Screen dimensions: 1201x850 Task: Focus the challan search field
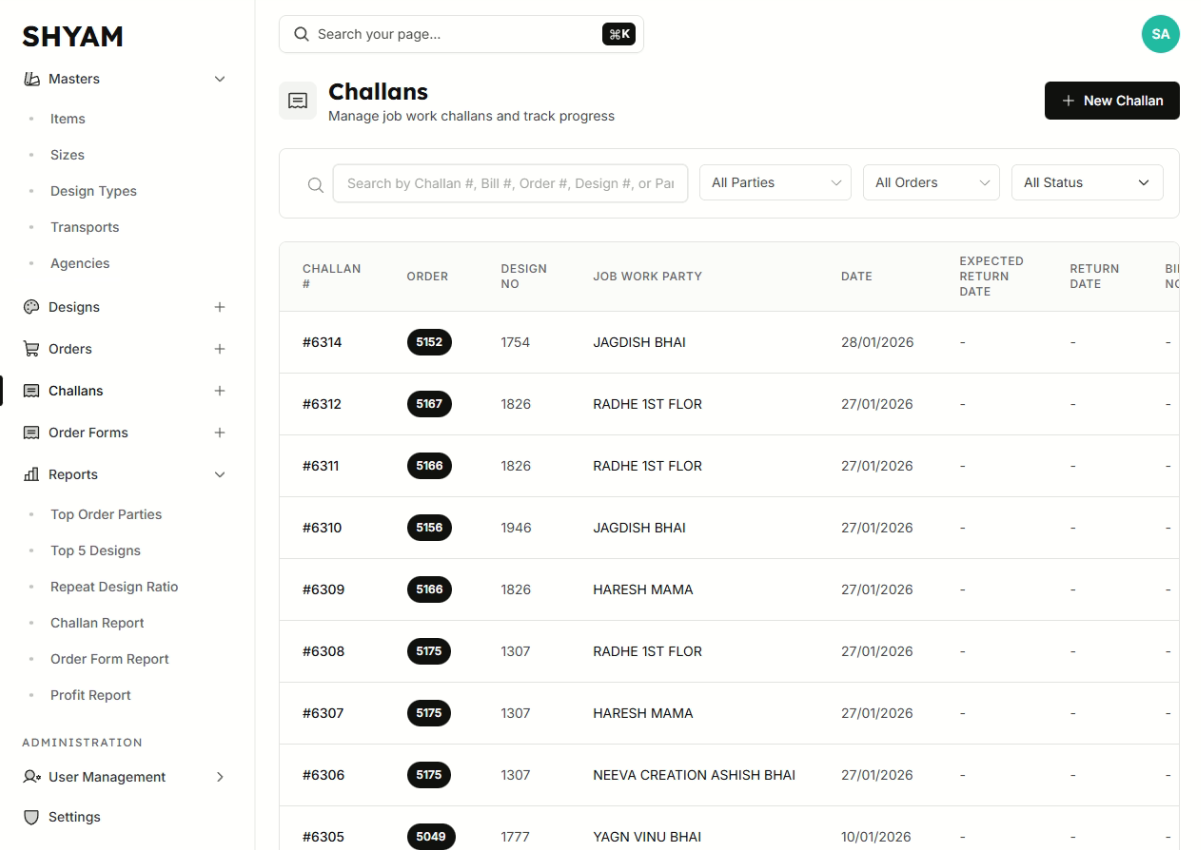(510, 184)
